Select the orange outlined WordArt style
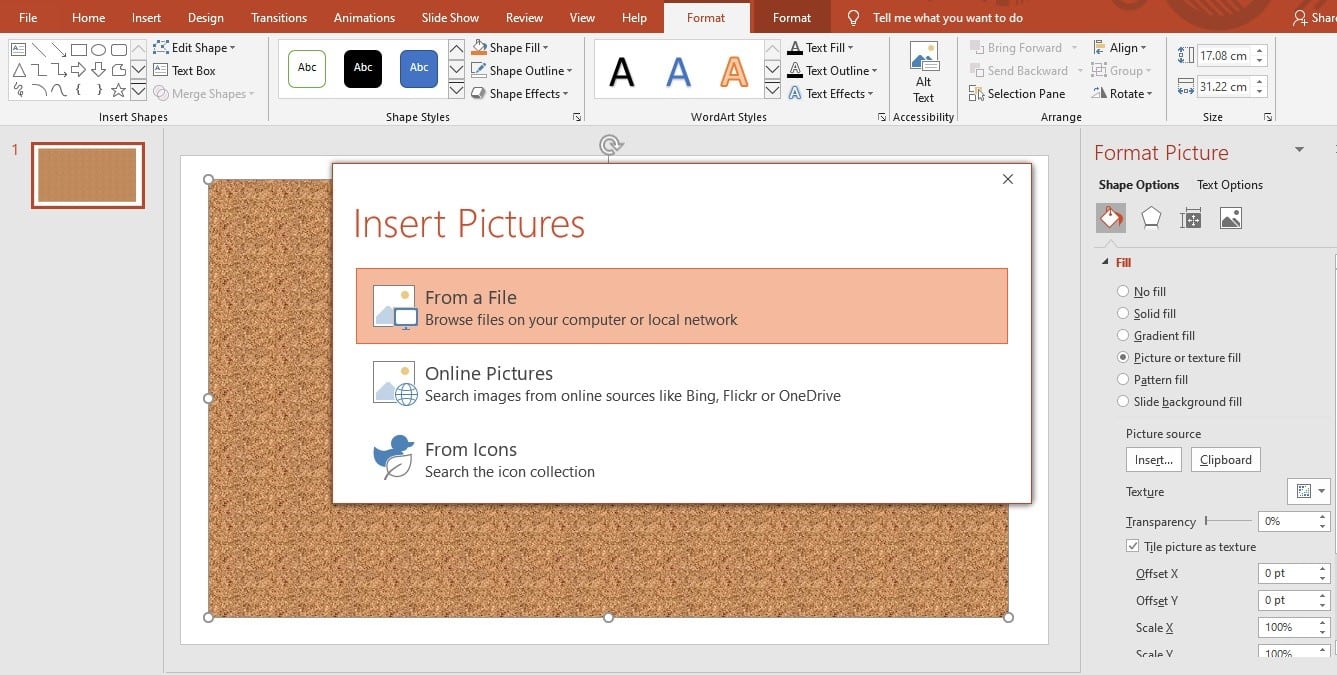This screenshot has width=1337, height=675. [x=734, y=71]
